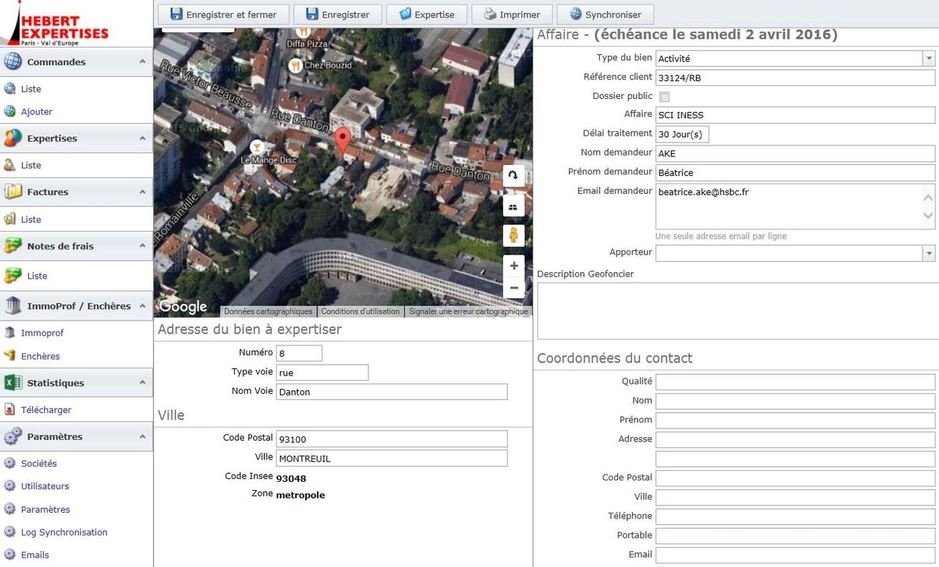The height and width of the screenshot is (567, 939).
Task: Click the email field scroll down arrow
Action: point(928,216)
